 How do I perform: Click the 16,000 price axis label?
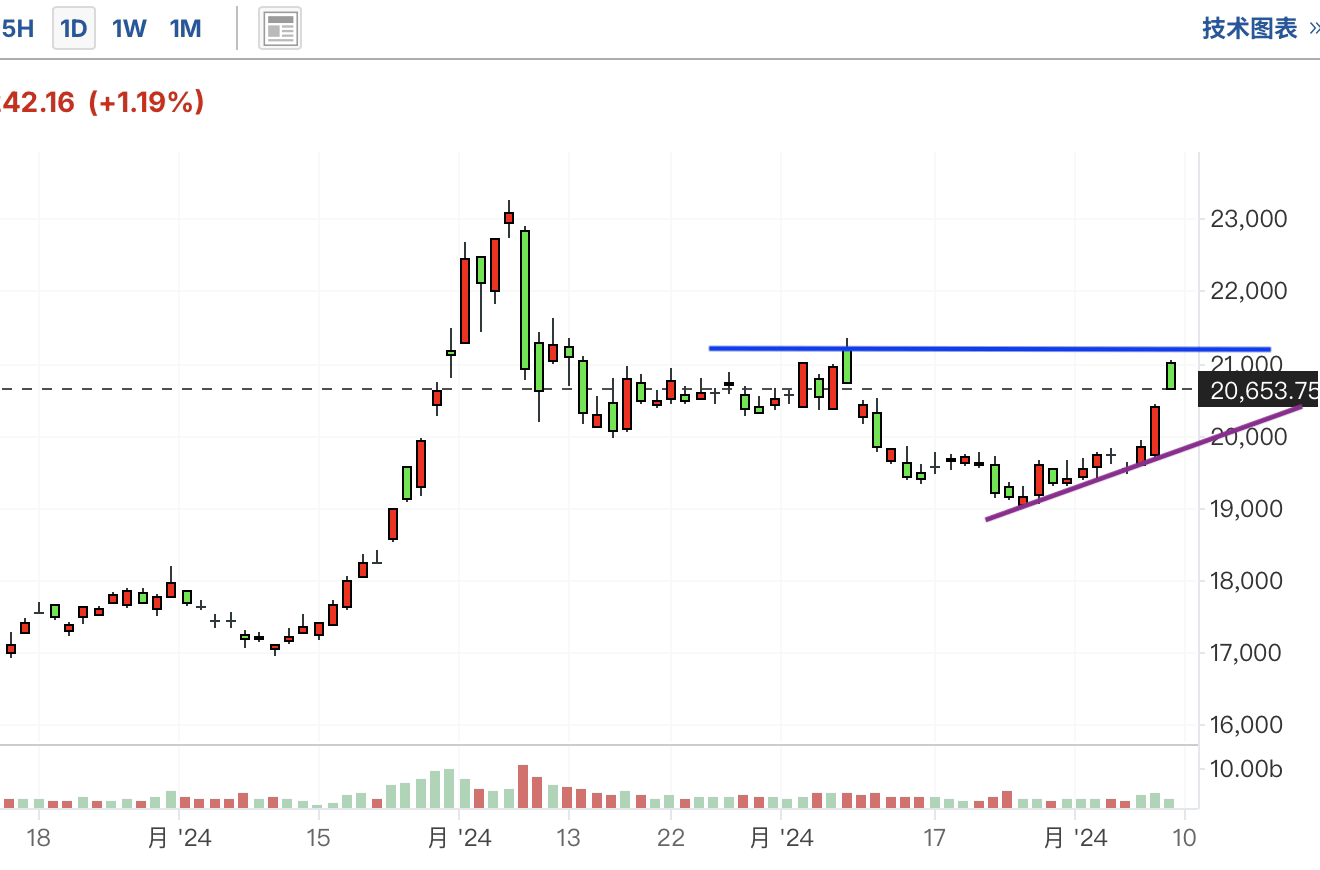(x=1248, y=724)
